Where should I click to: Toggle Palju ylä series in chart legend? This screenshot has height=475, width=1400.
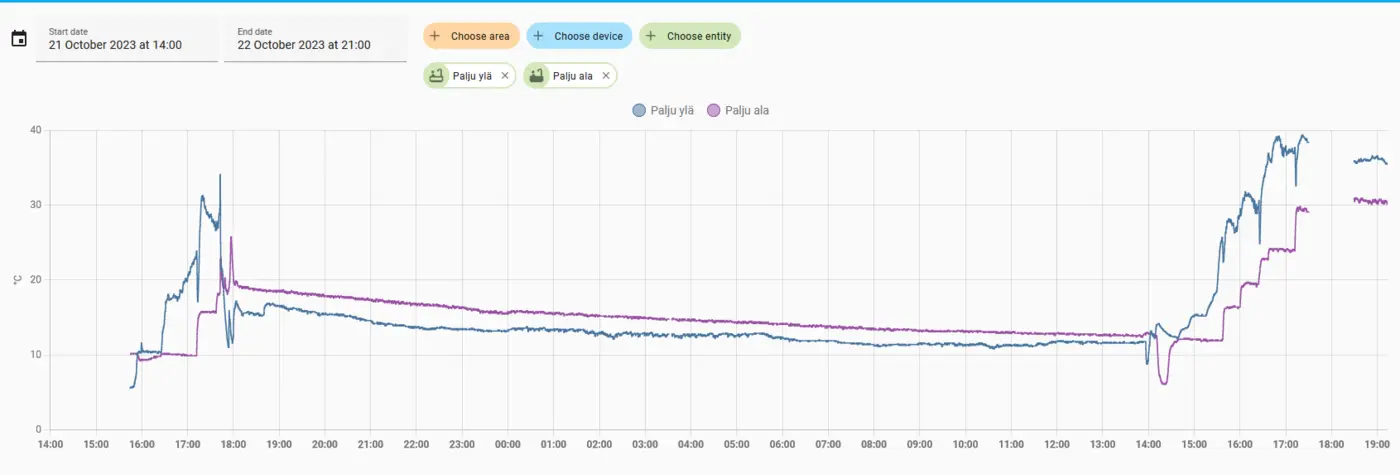coord(663,110)
